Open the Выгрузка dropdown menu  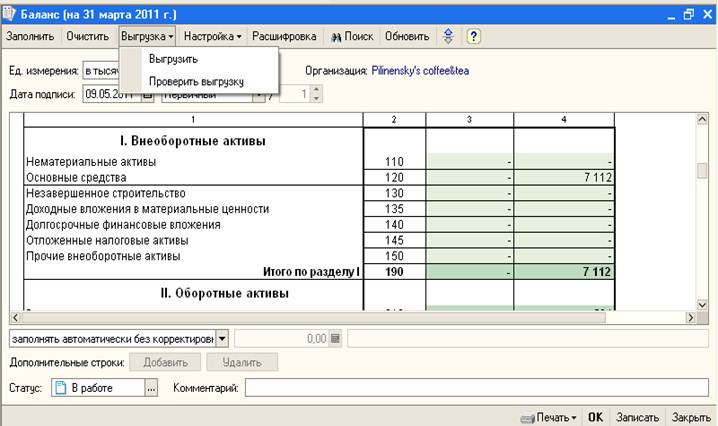[x=147, y=36]
